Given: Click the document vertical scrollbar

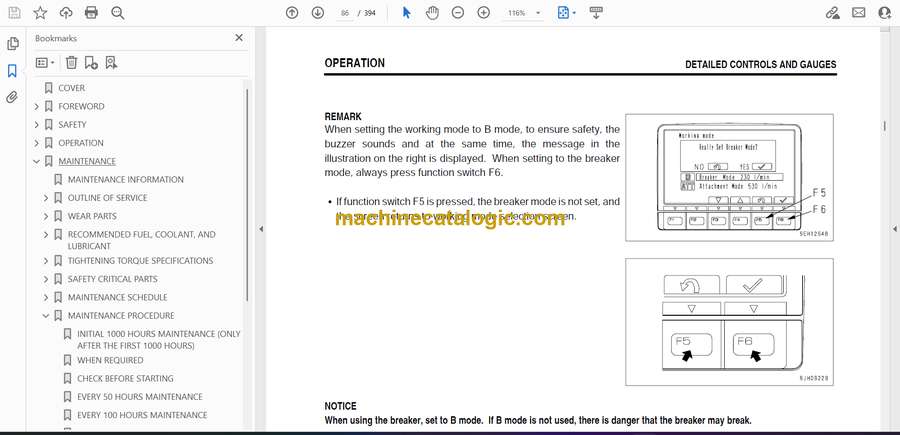Looking at the screenshot, I should pos(885,125).
